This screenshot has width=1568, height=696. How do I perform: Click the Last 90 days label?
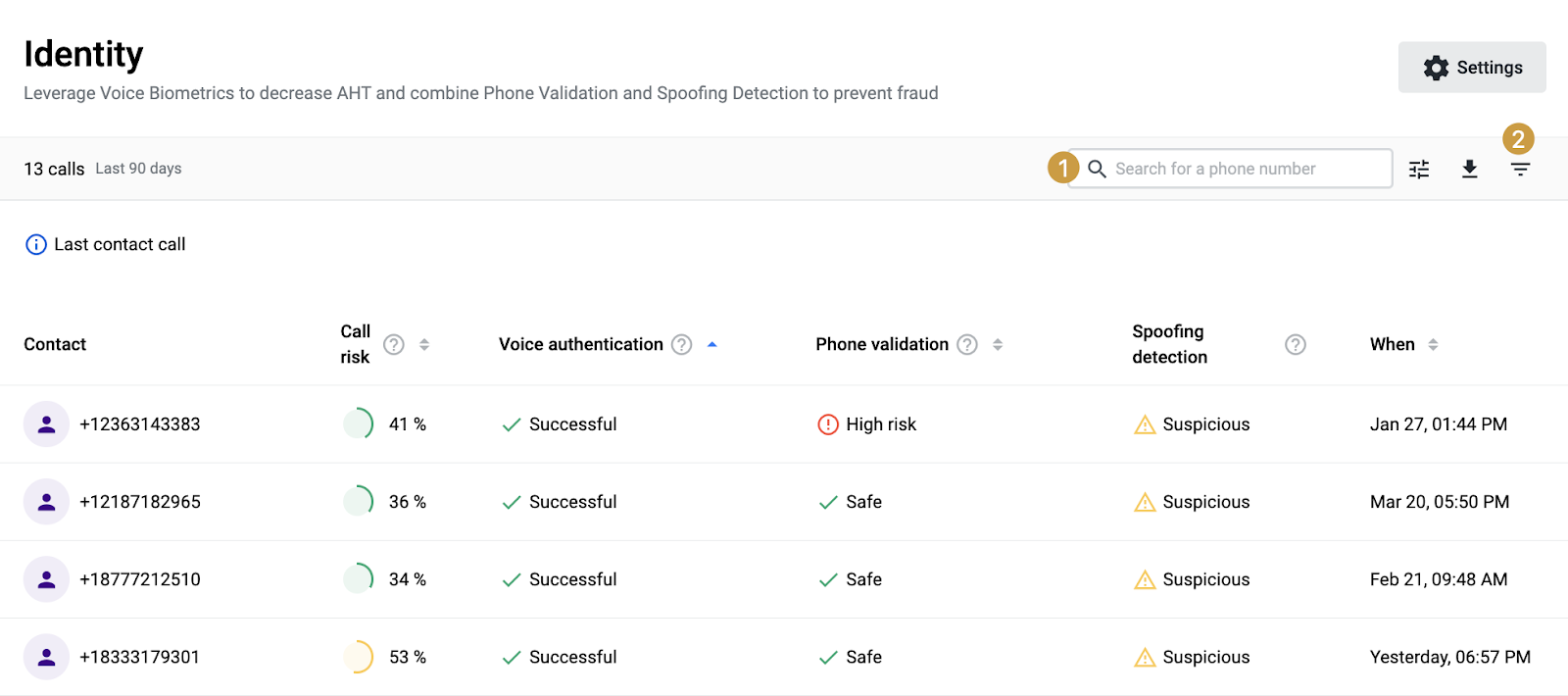pyautogui.click(x=138, y=169)
